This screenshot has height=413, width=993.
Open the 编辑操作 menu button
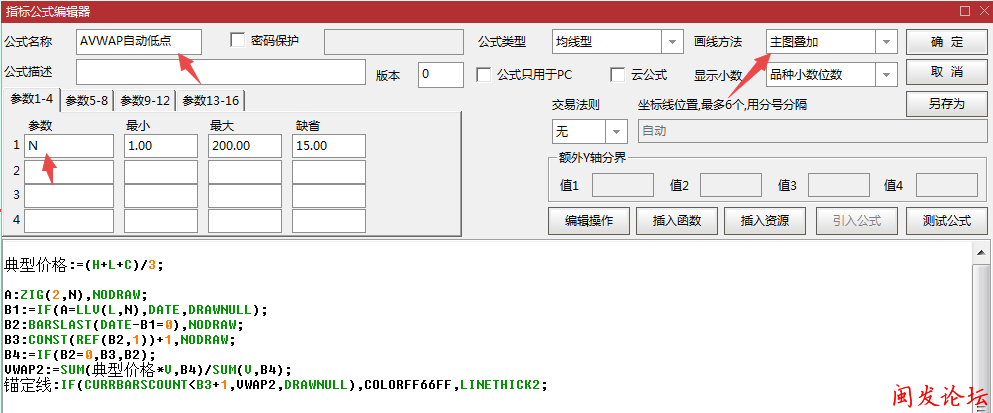(x=588, y=220)
